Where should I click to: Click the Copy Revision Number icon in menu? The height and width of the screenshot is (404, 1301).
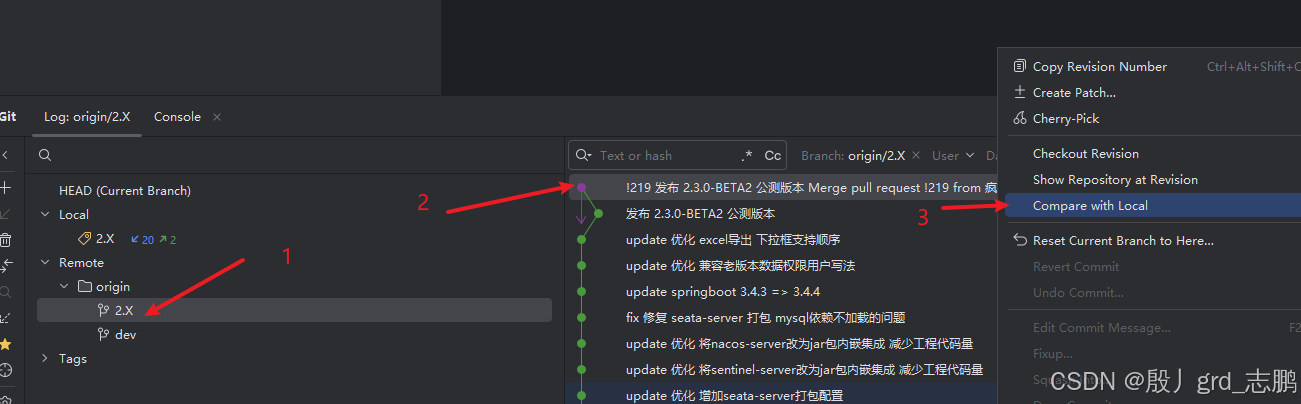[x=1020, y=66]
